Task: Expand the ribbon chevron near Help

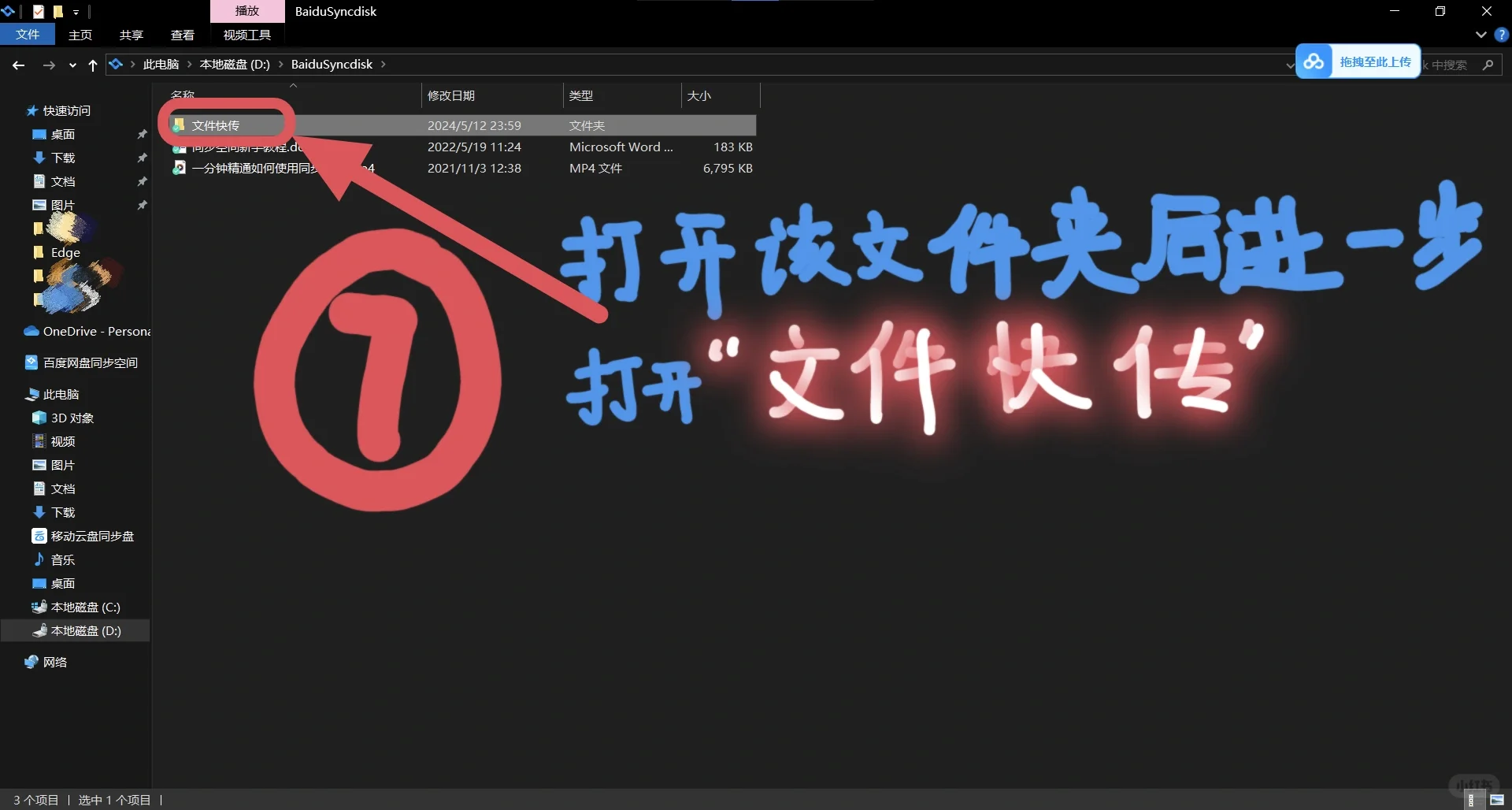Action: (x=1480, y=35)
